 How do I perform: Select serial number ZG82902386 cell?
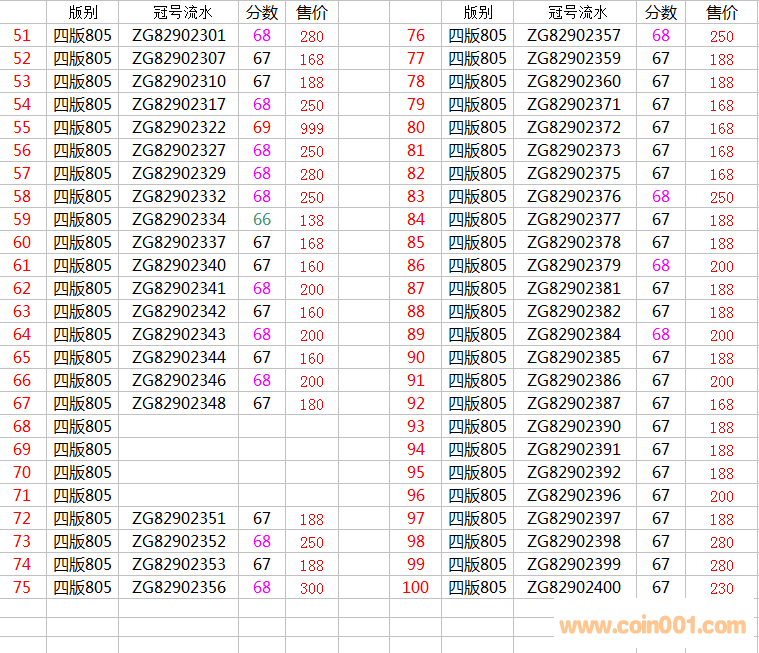click(574, 381)
